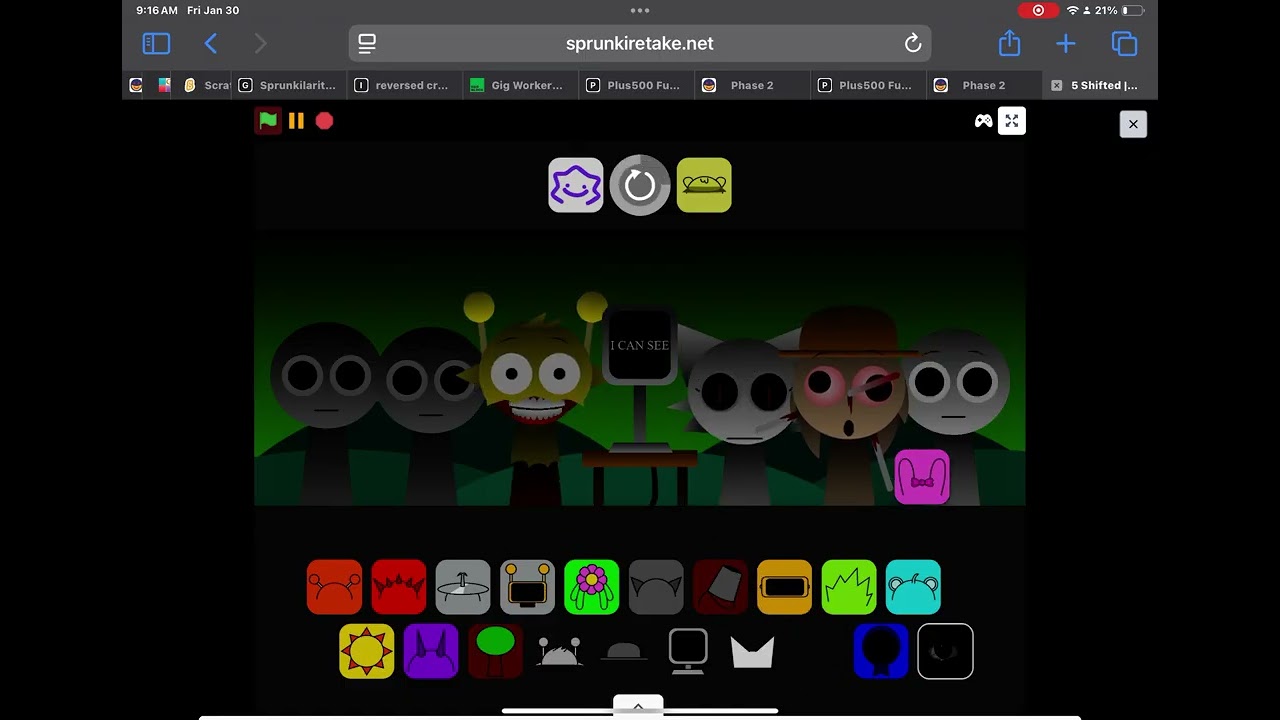Pick the black eye character icon

(x=945, y=651)
